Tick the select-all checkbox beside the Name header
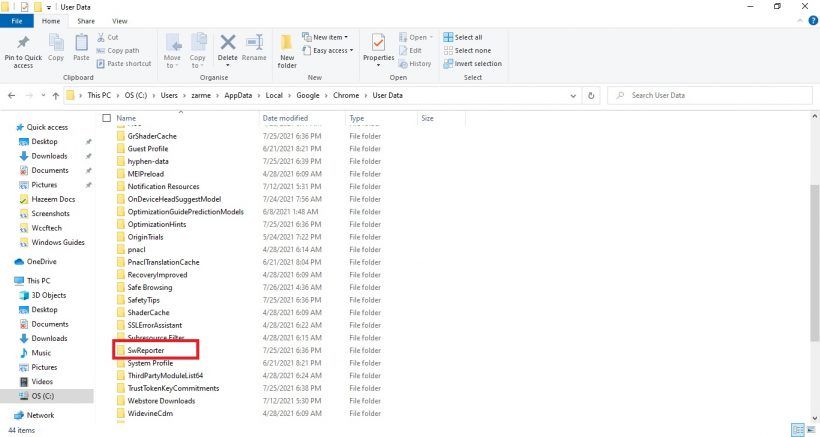The width and height of the screenshot is (820, 437). pyautogui.click(x=107, y=118)
